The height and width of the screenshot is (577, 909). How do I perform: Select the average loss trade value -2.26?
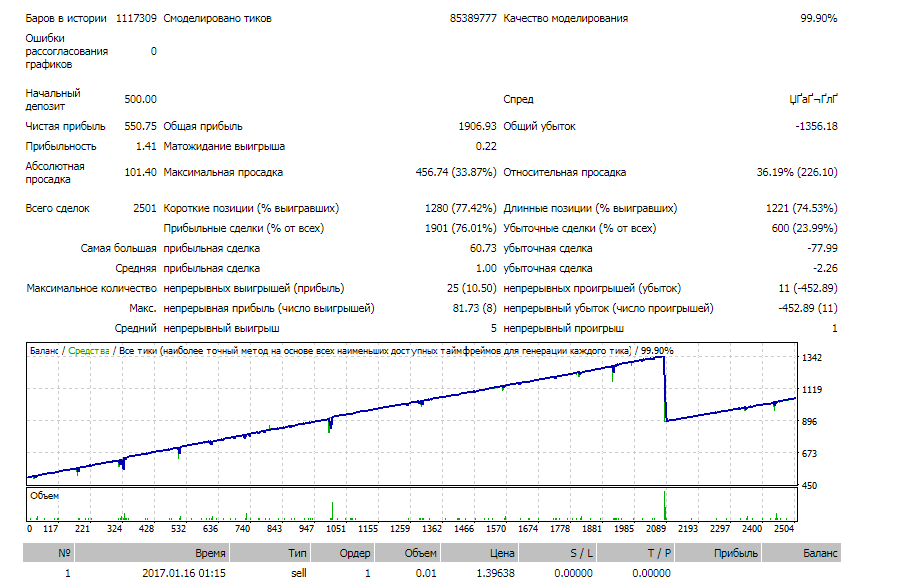(x=826, y=268)
